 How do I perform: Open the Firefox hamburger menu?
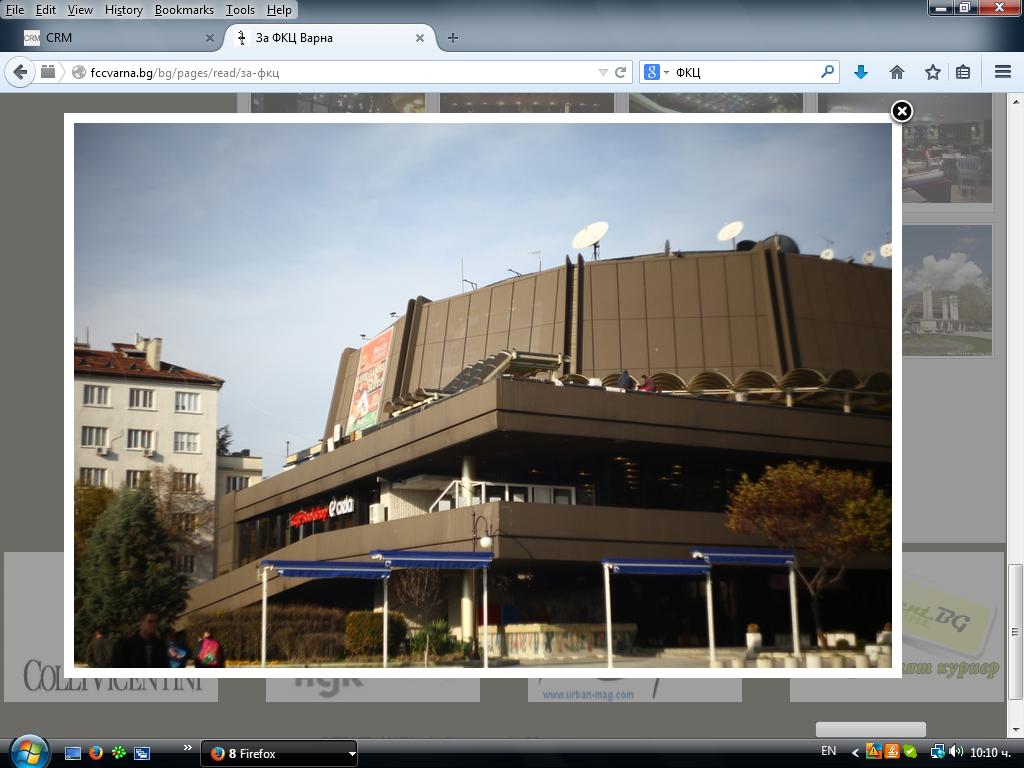point(1002,72)
